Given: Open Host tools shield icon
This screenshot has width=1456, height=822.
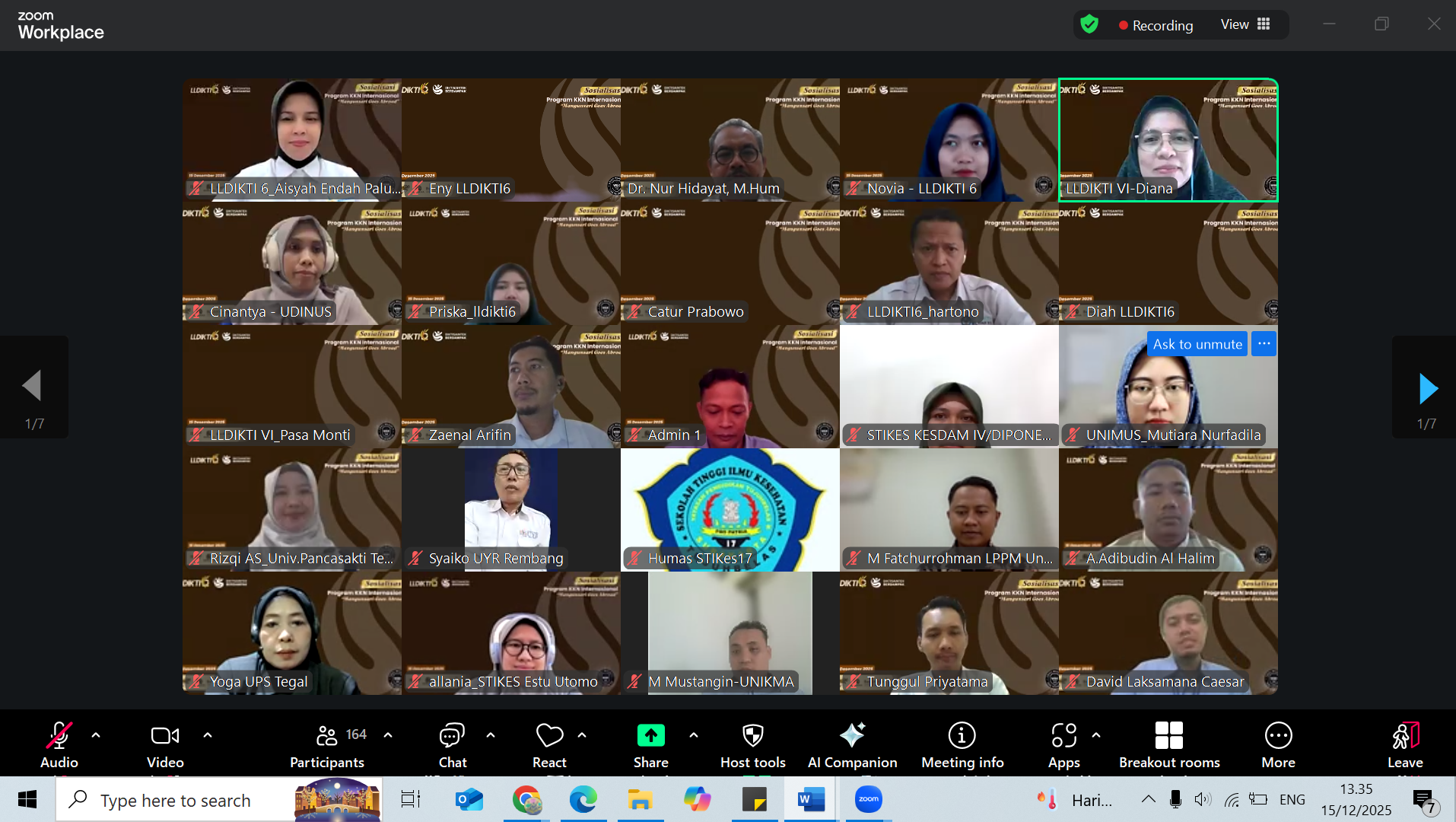Looking at the screenshot, I should coord(752,736).
